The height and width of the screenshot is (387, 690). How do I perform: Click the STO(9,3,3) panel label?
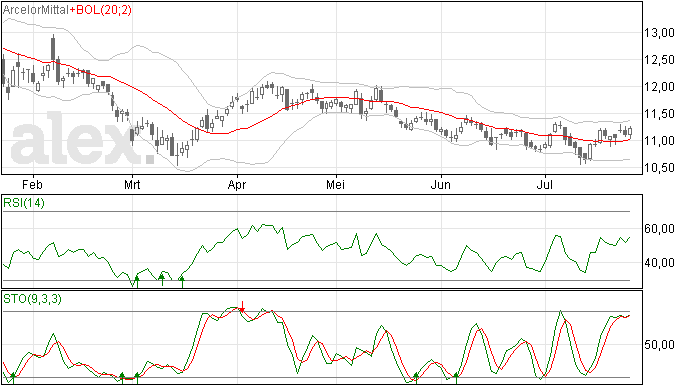click(32, 299)
